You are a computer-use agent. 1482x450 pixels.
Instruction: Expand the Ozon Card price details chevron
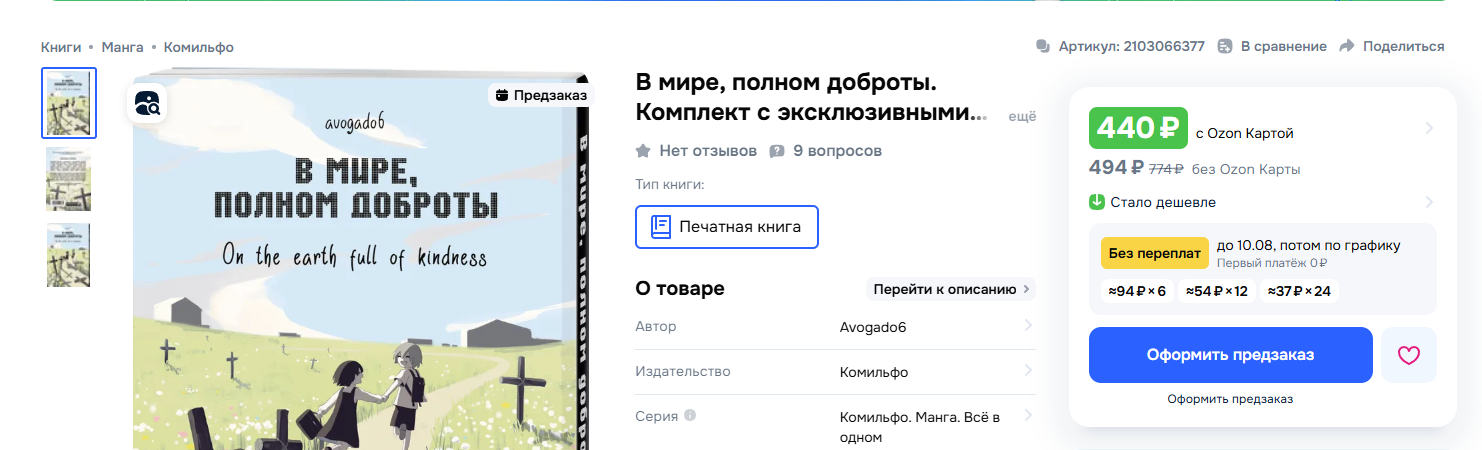point(1429,128)
